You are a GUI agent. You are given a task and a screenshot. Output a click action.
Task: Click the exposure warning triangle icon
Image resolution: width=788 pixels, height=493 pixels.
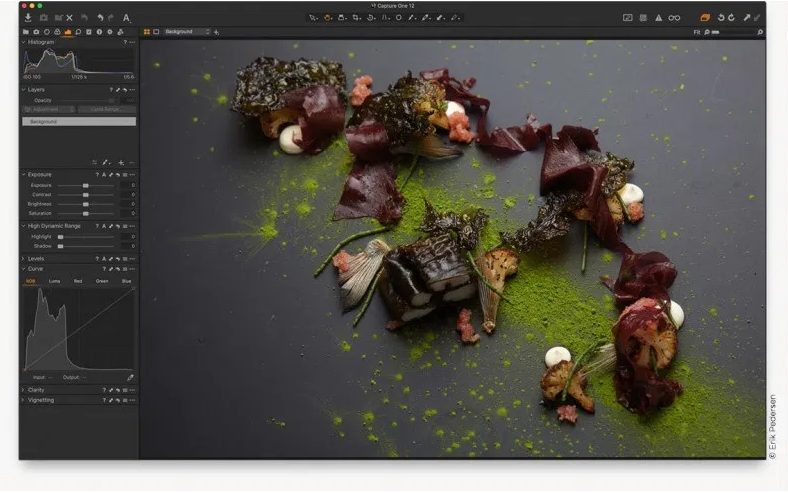pos(658,17)
